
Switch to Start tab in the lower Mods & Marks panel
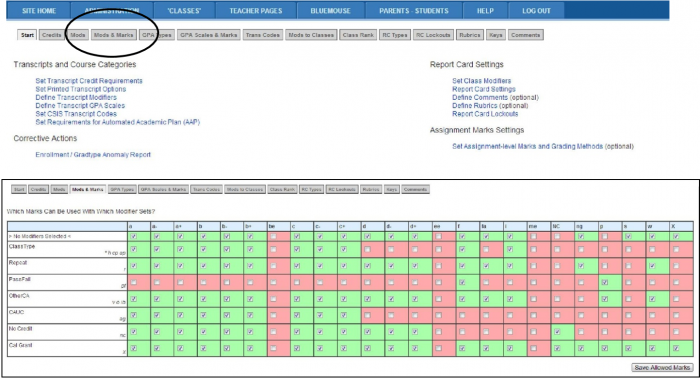coord(19,189)
